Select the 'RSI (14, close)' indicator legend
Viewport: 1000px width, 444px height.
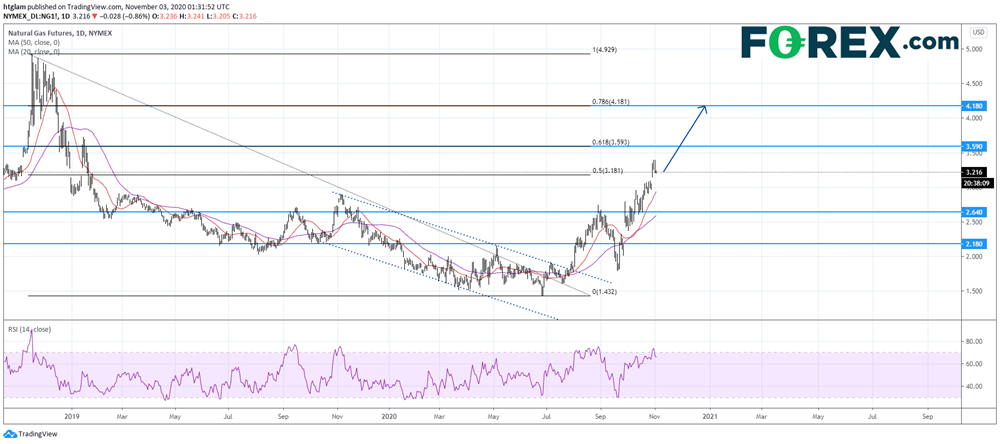[x=30, y=329]
